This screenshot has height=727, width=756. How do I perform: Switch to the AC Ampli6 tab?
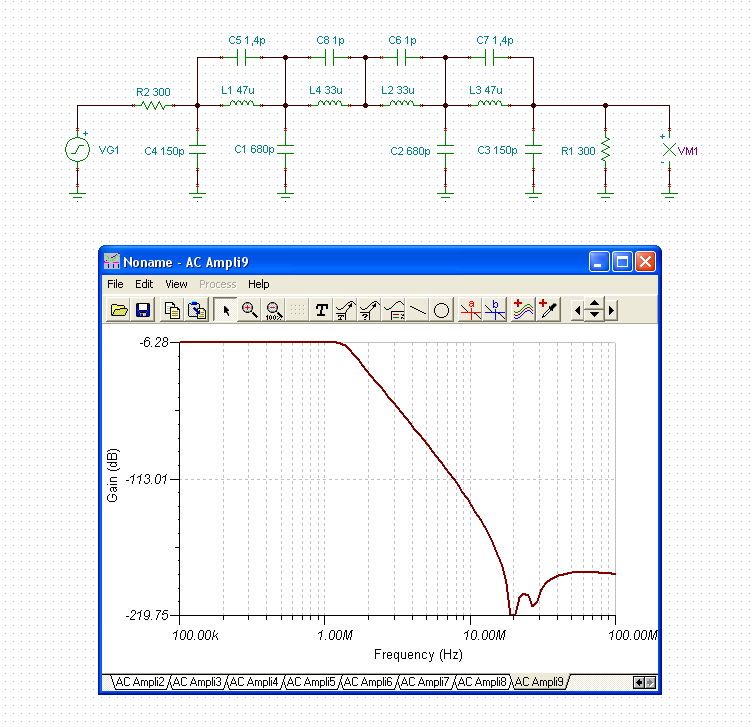(x=367, y=682)
